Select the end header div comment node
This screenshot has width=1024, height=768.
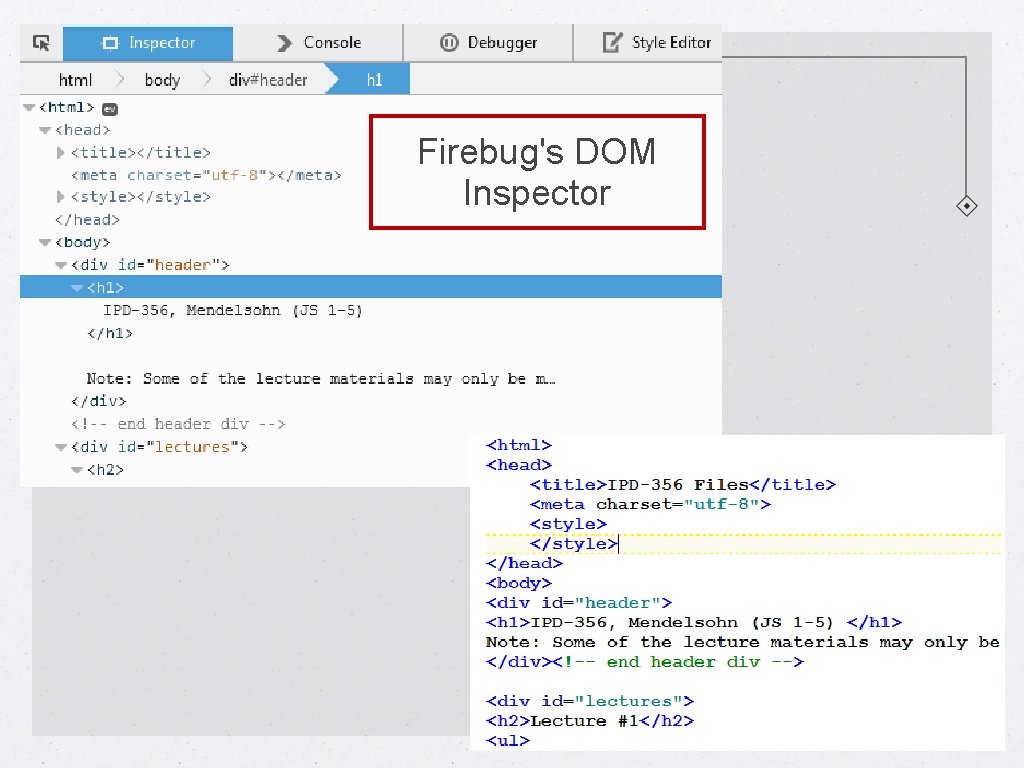pos(180,424)
